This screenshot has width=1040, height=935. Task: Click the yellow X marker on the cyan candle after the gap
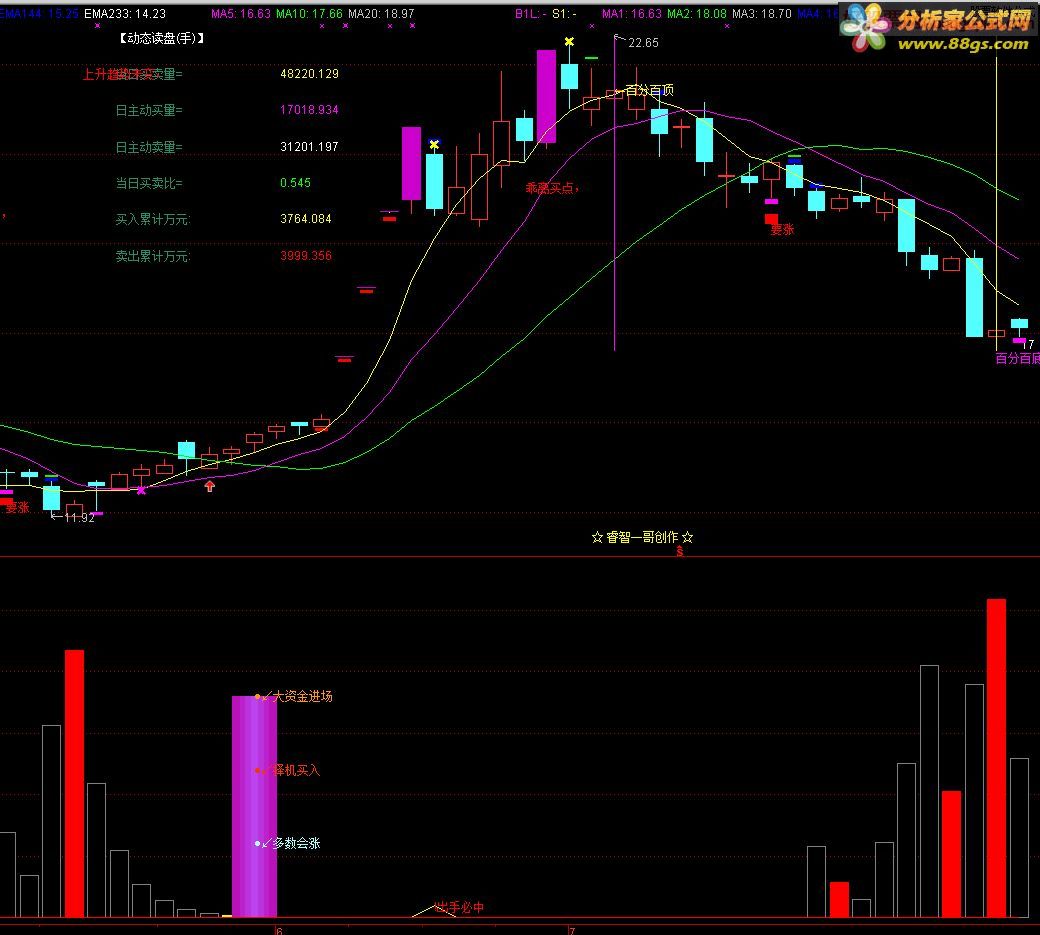pos(434,144)
